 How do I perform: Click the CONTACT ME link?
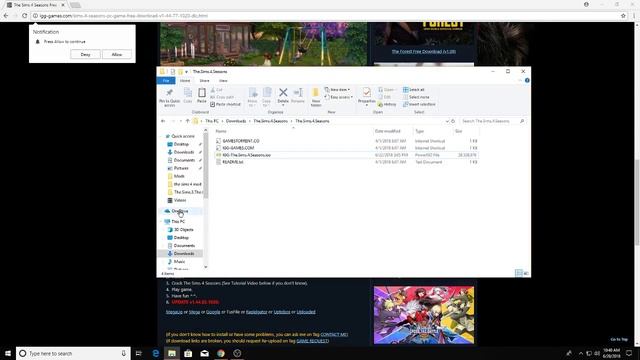click(334, 335)
